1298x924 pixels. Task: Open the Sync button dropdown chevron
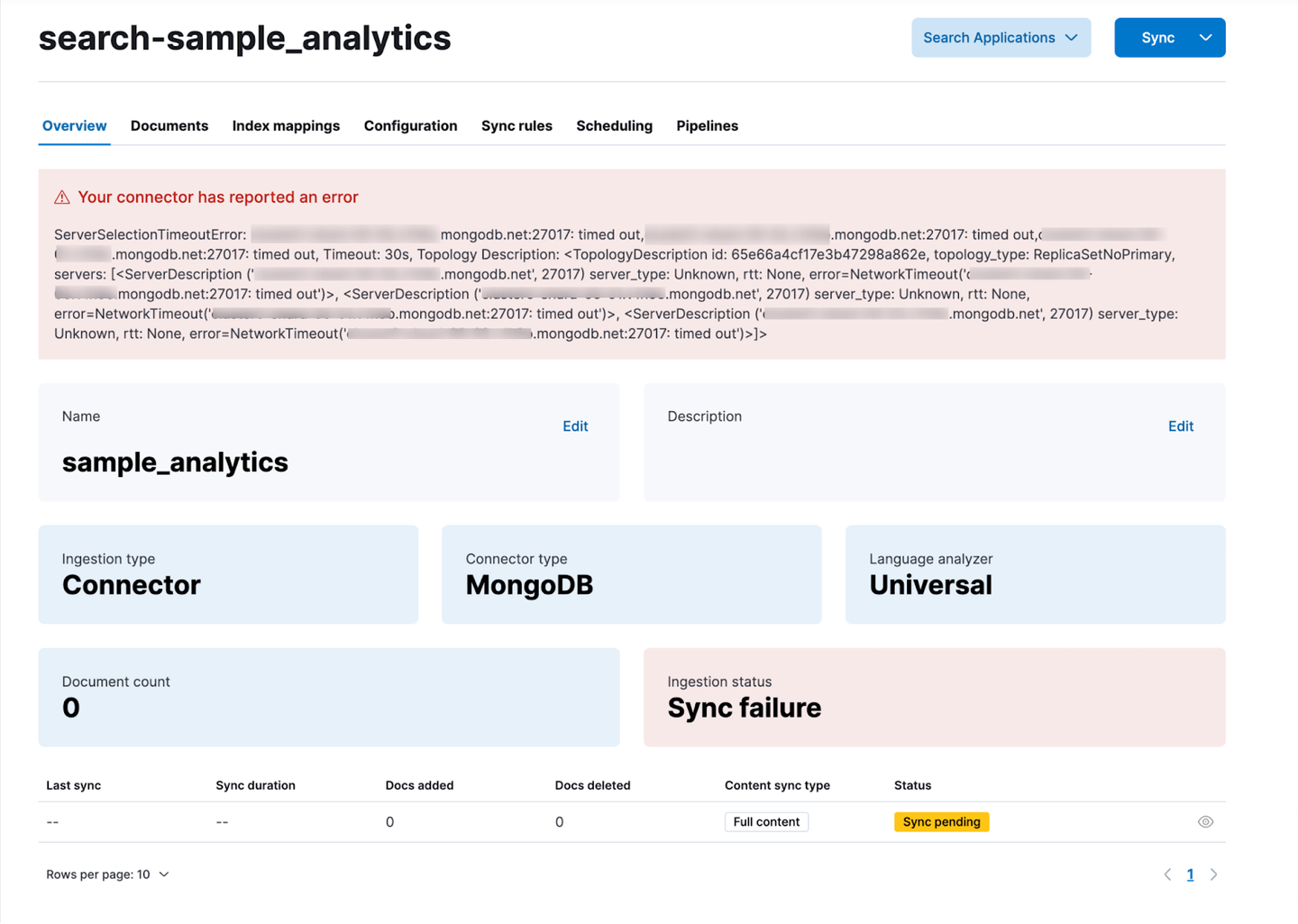pos(1206,38)
